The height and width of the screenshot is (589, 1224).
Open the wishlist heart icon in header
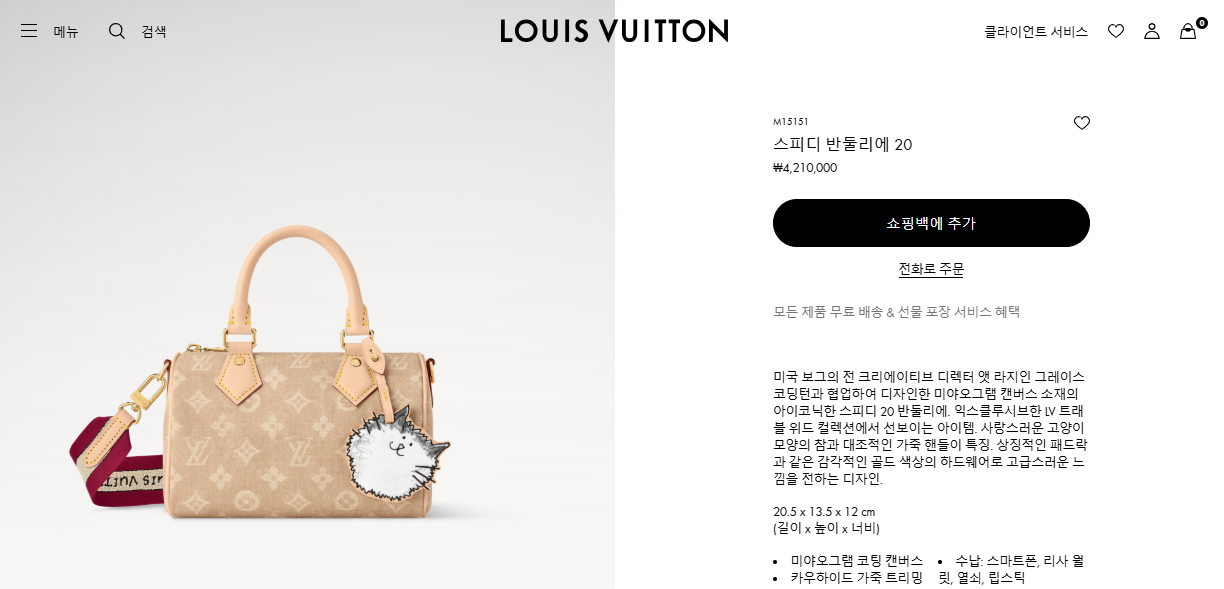1116,31
